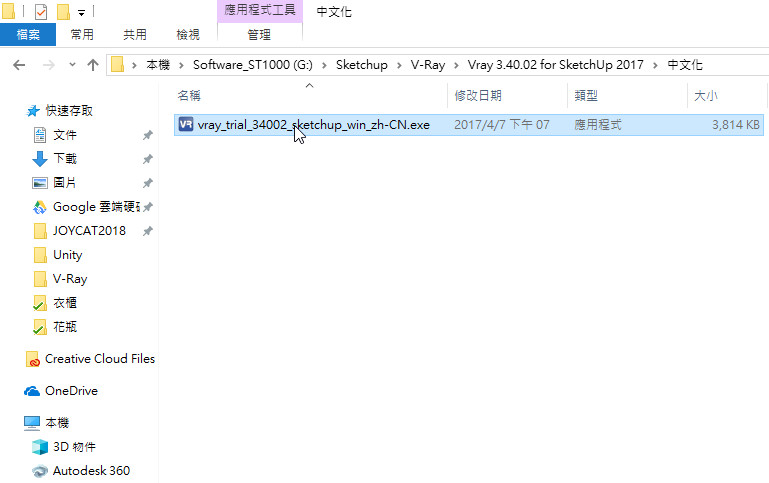Screen dimensions: 769x483
Task: Open 3D 物件 in navigation pane
Action: click(75, 447)
